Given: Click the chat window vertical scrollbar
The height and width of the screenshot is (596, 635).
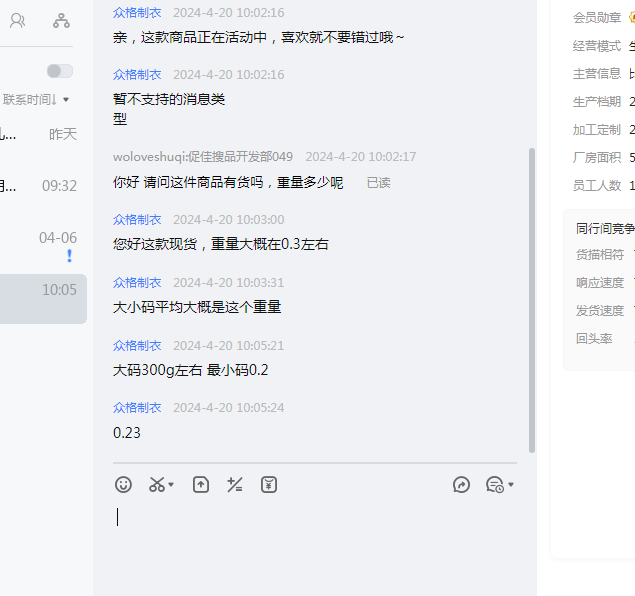Looking at the screenshot, I should click(x=532, y=300).
